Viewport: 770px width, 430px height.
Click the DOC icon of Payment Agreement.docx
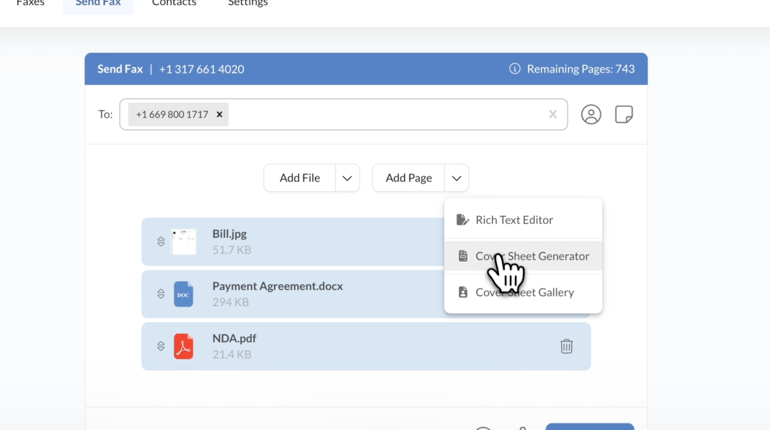tap(183, 294)
